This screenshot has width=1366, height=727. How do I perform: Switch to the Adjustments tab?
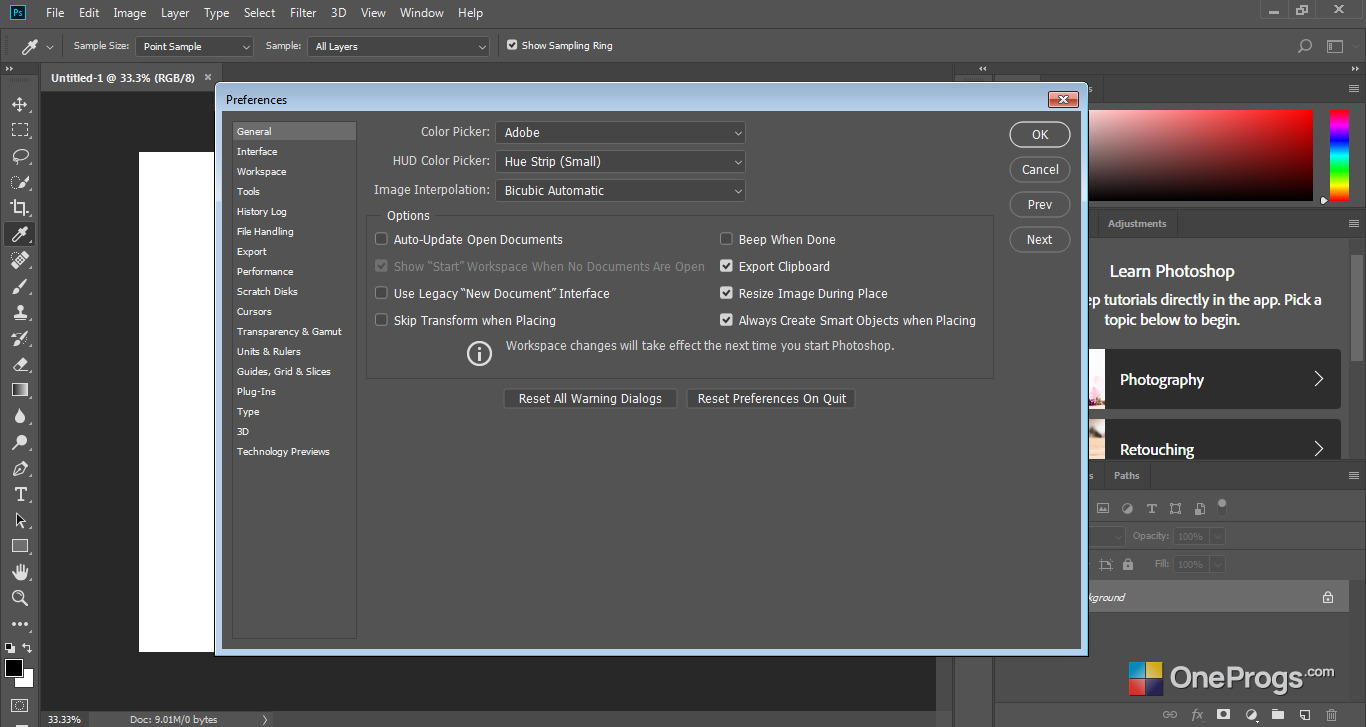coord(1137,224)
